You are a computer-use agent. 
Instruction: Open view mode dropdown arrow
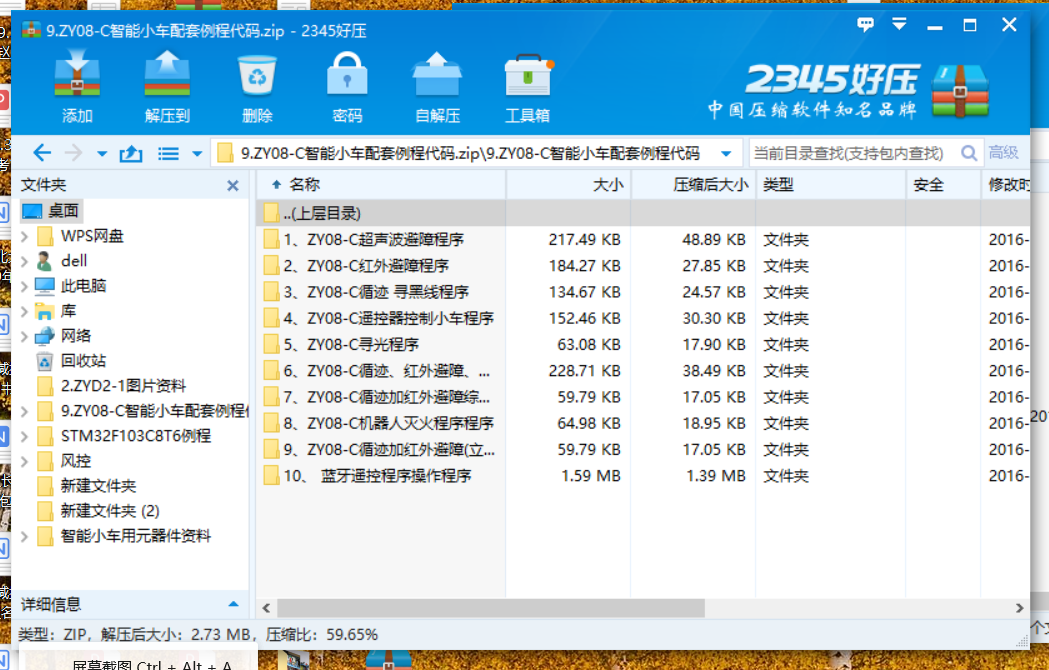[197, 154]
